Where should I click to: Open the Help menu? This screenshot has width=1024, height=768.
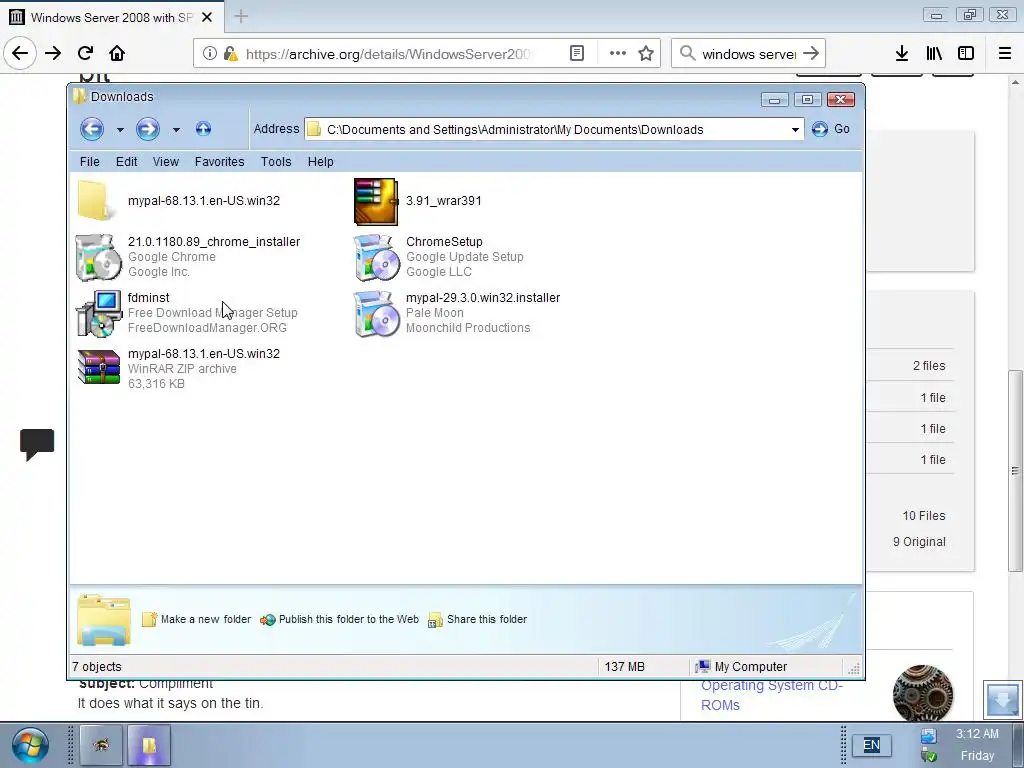coord(321,162)
